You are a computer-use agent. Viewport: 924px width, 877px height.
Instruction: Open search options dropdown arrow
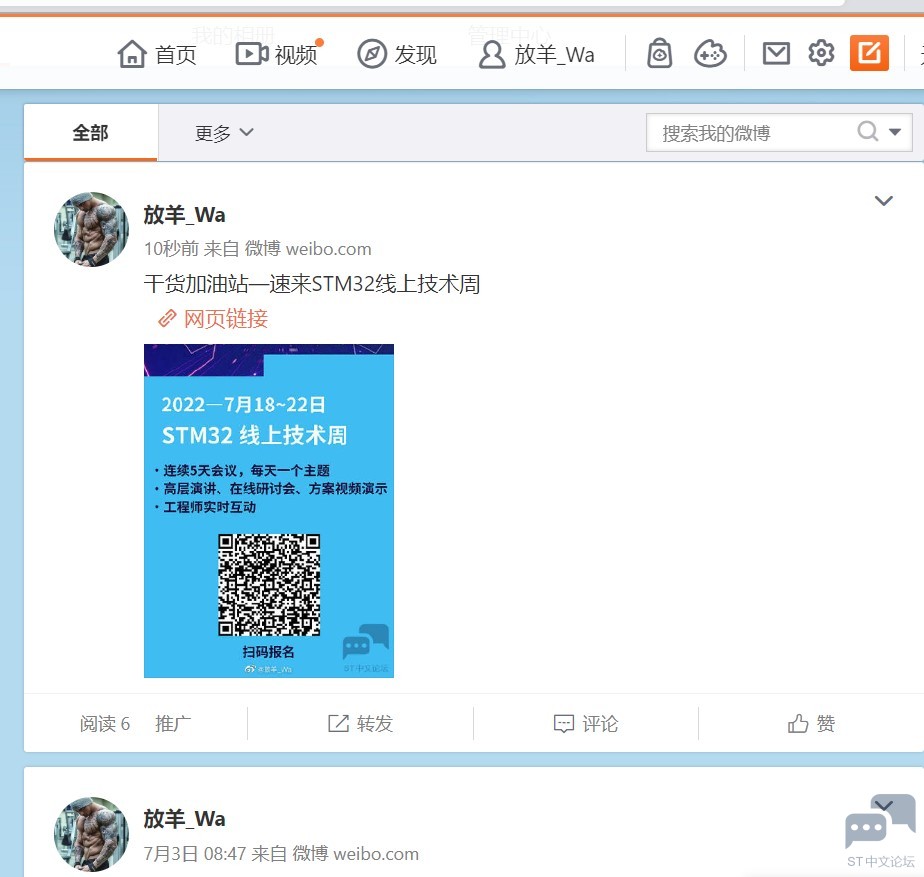[x=895, y=132]
